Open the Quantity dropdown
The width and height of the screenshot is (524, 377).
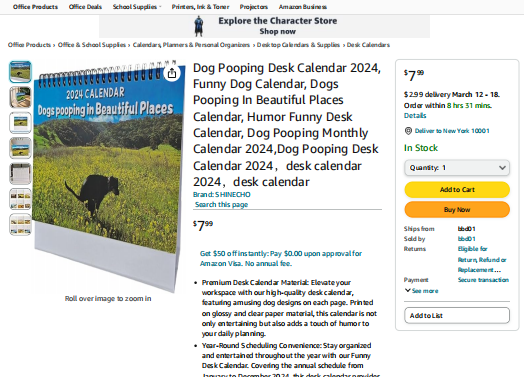[x=457, y=167]
